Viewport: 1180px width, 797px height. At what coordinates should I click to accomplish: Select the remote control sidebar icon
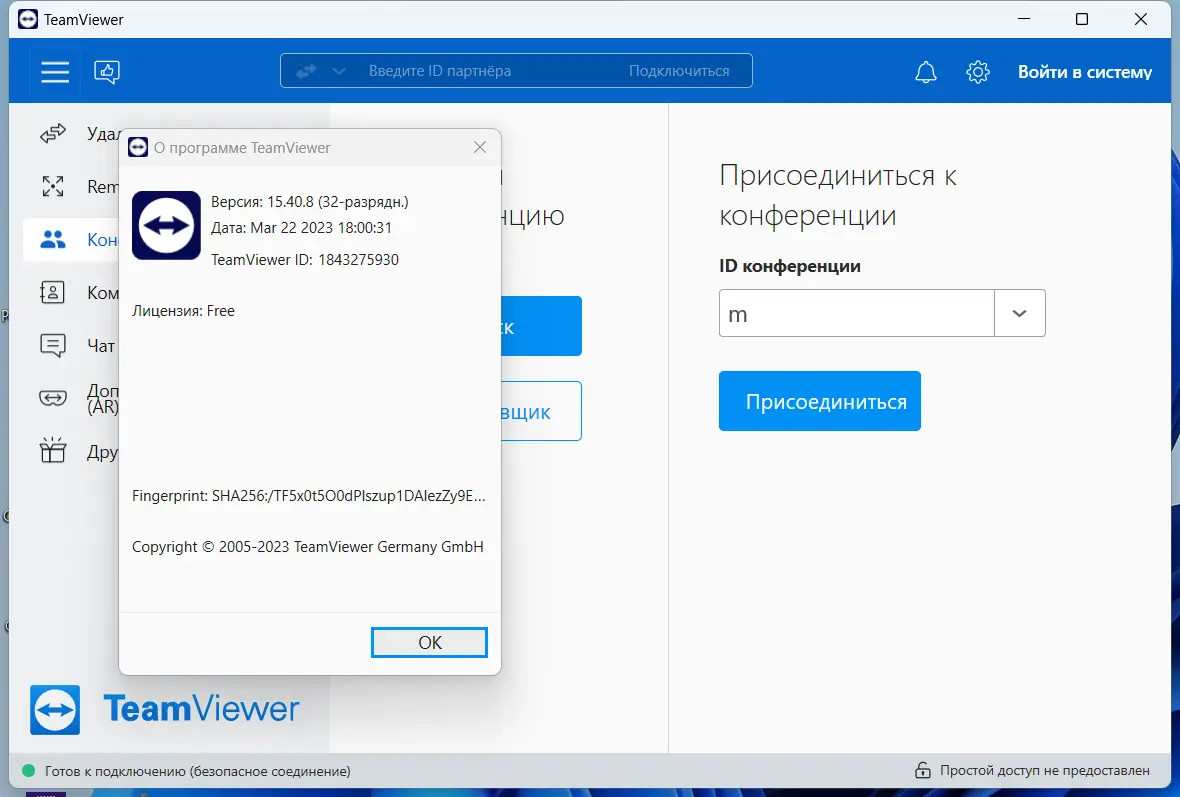point(53,134)
